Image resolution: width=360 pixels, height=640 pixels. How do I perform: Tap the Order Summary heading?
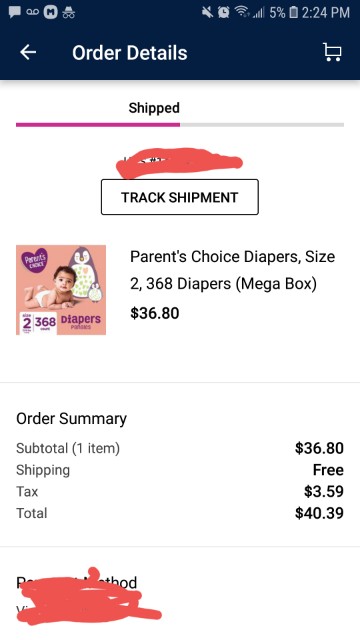71,418
